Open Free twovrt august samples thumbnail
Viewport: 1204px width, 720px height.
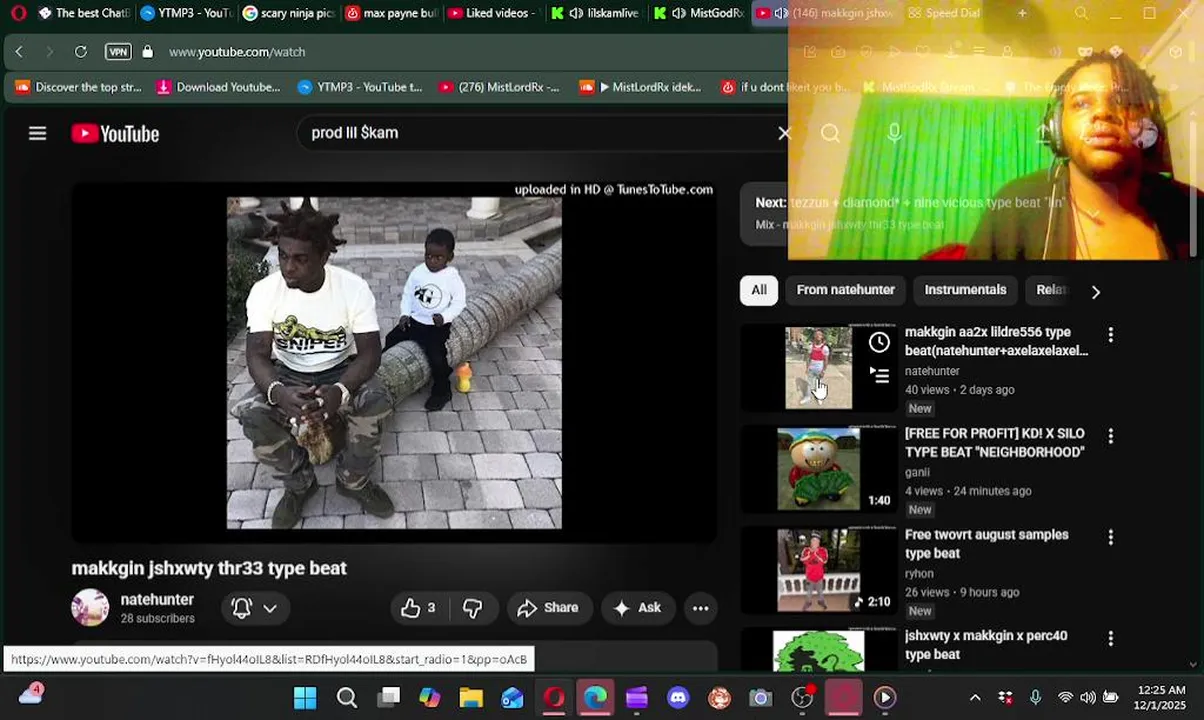click(818, 570)
